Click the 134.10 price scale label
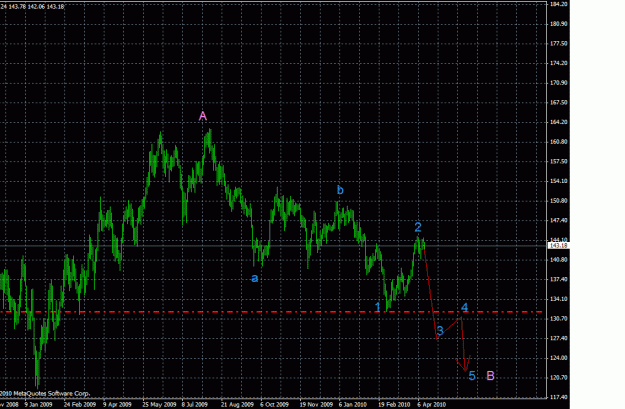Viewport: 625px width, 409px height. (558, 299)
